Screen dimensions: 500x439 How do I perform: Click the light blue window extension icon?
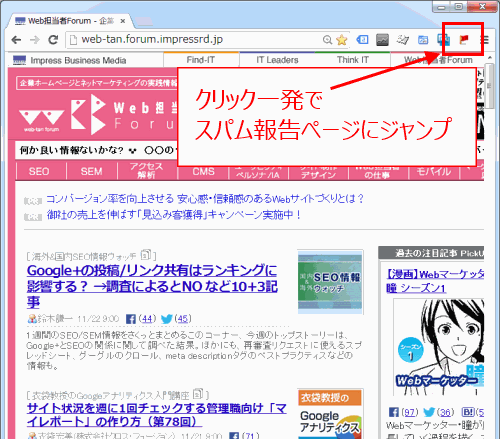pyautogui.click(x=423, y=40)
